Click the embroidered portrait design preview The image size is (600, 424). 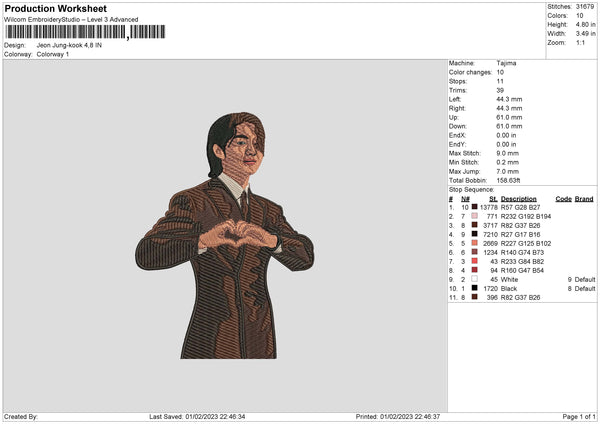[x=225, y=235]
